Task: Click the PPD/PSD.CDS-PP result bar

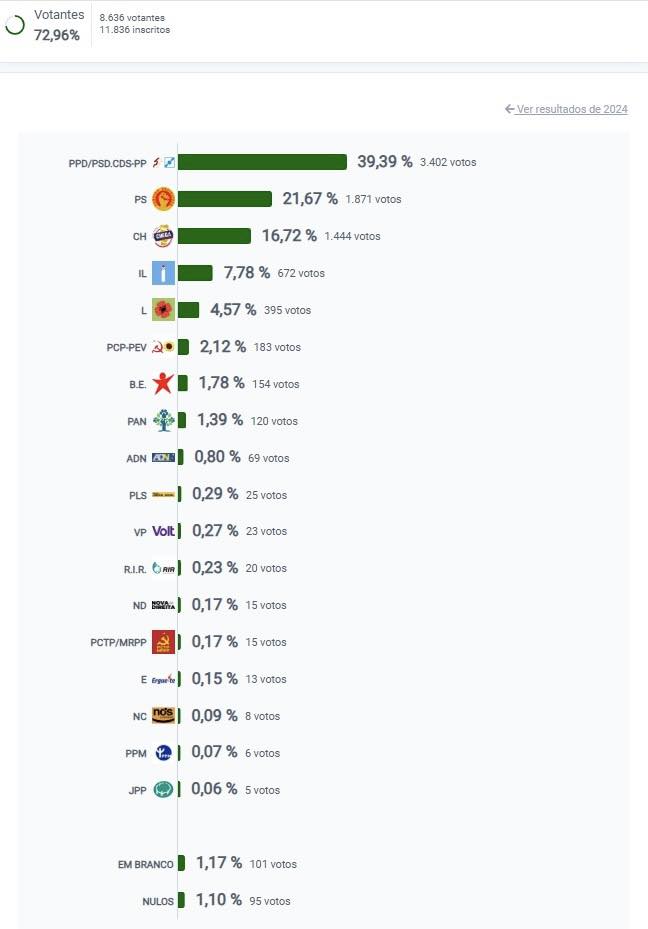Action: pyautogui.click(x=262, y=162)
